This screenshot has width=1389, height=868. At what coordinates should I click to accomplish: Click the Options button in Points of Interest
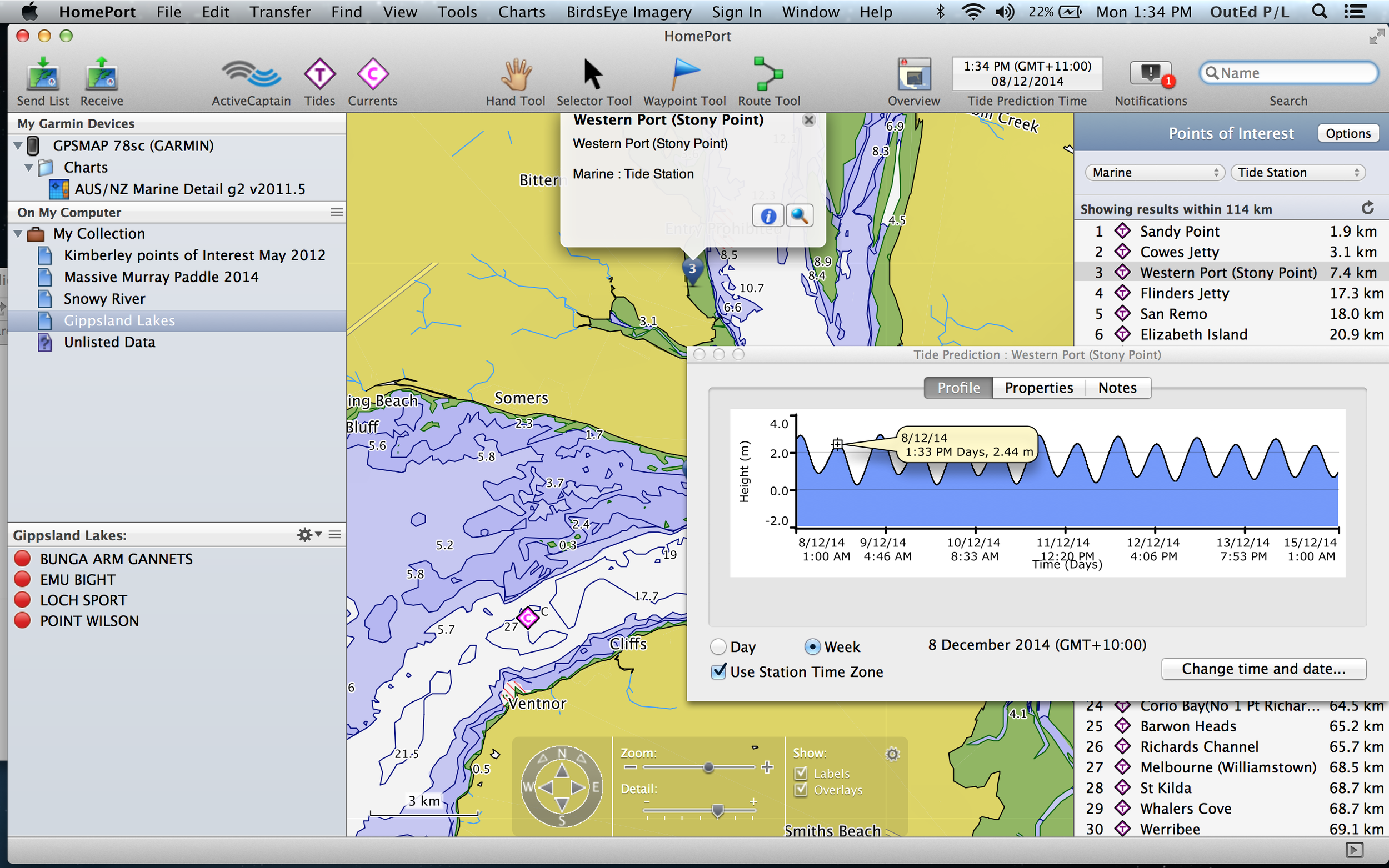(1348, 134)
